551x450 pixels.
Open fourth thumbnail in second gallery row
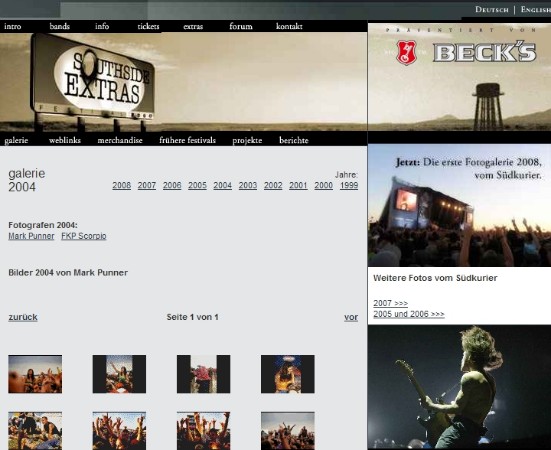(288, 431)
